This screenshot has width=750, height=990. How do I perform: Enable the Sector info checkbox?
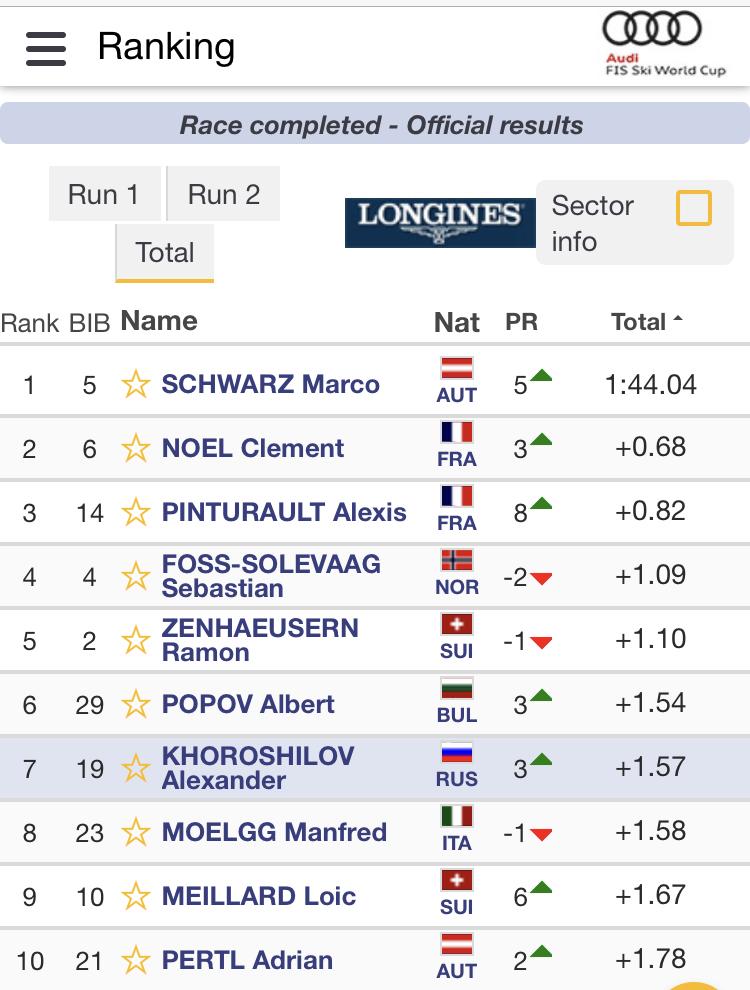tap(694, 208)
